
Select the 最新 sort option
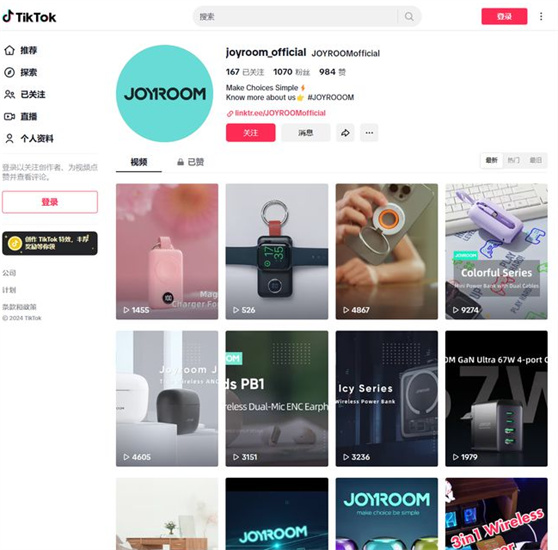[x=491, y=160]
